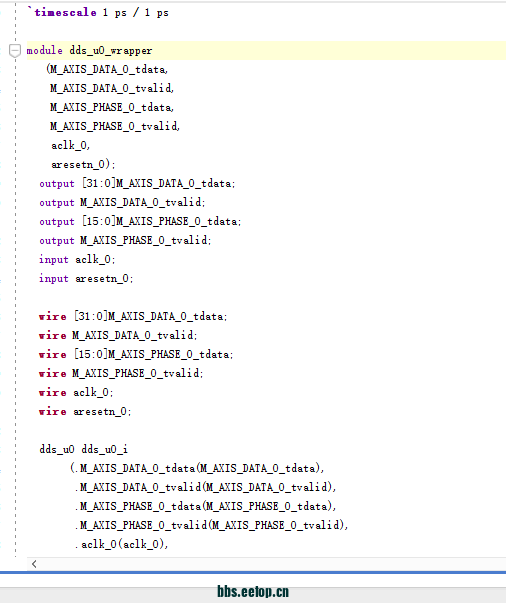Click output [15:0]M_AXIS_PHASE_0_tdata declaration

(140, 222)
